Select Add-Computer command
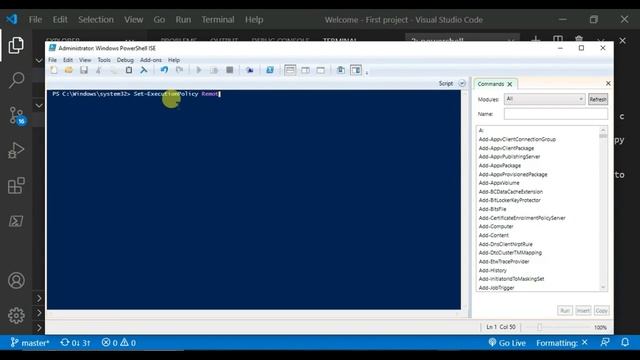 coord(496,227)
